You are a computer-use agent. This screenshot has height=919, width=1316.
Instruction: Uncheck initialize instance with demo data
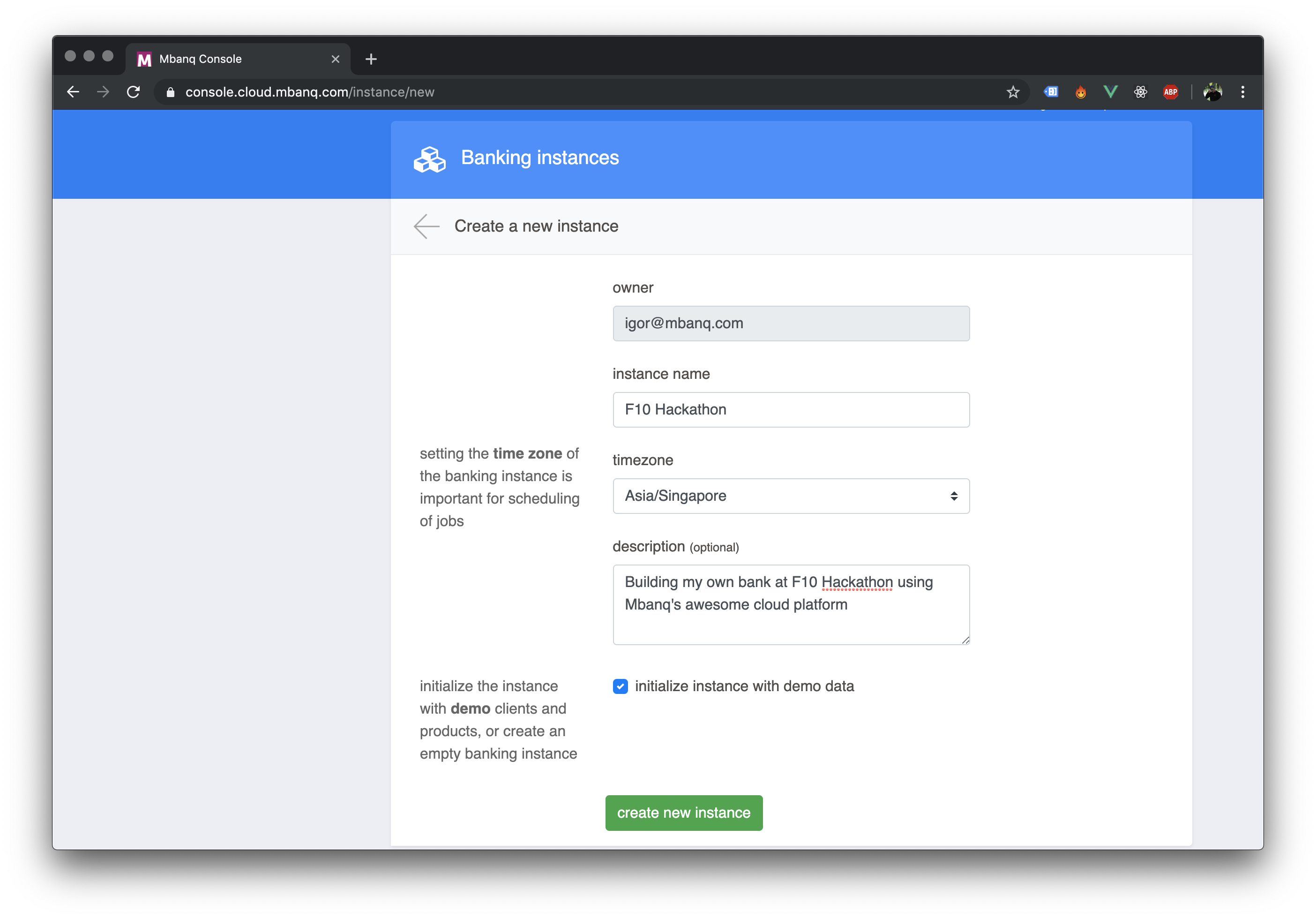[x=620, y=686]
